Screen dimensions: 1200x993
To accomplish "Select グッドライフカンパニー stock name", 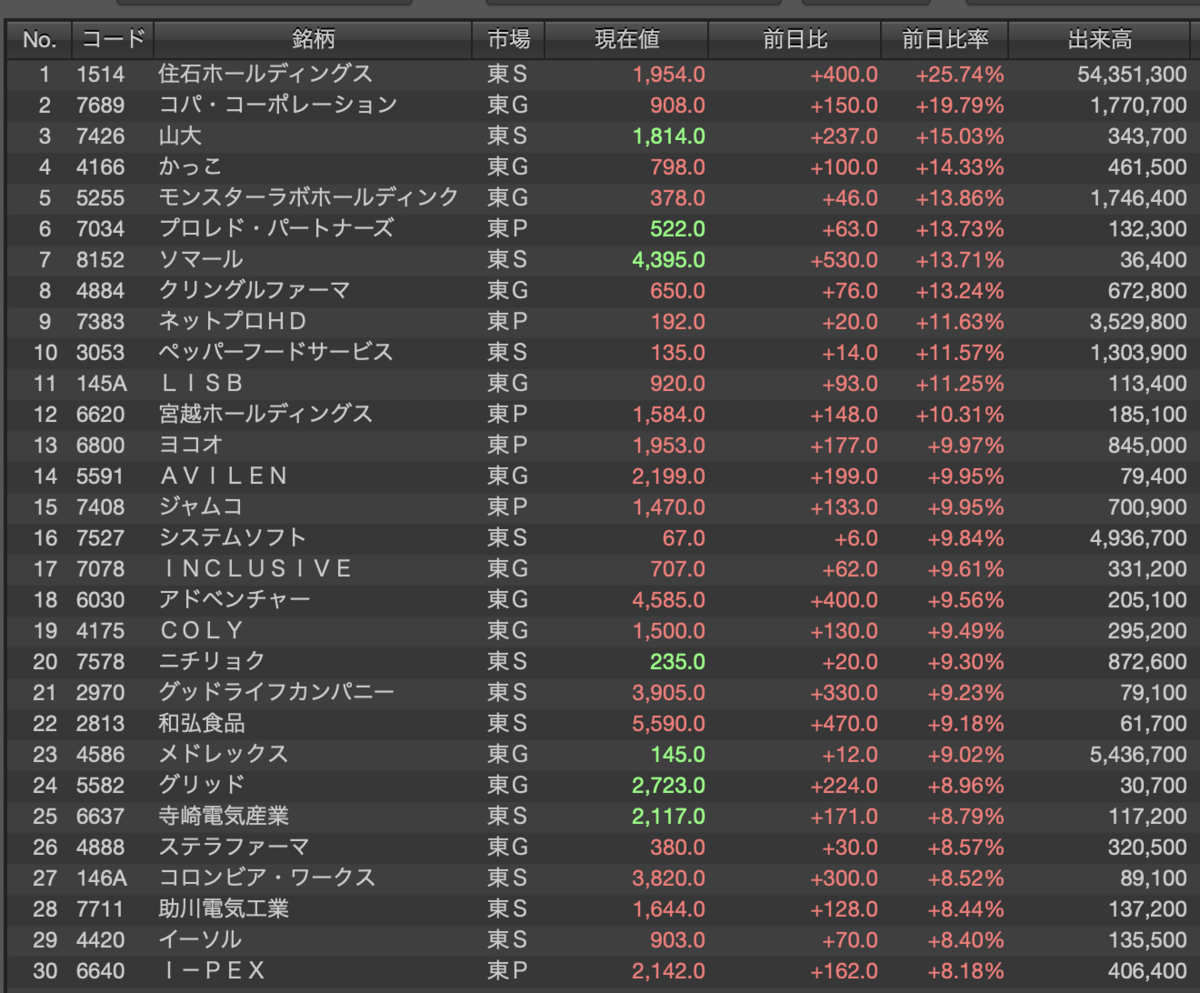I will pos(277,693).
